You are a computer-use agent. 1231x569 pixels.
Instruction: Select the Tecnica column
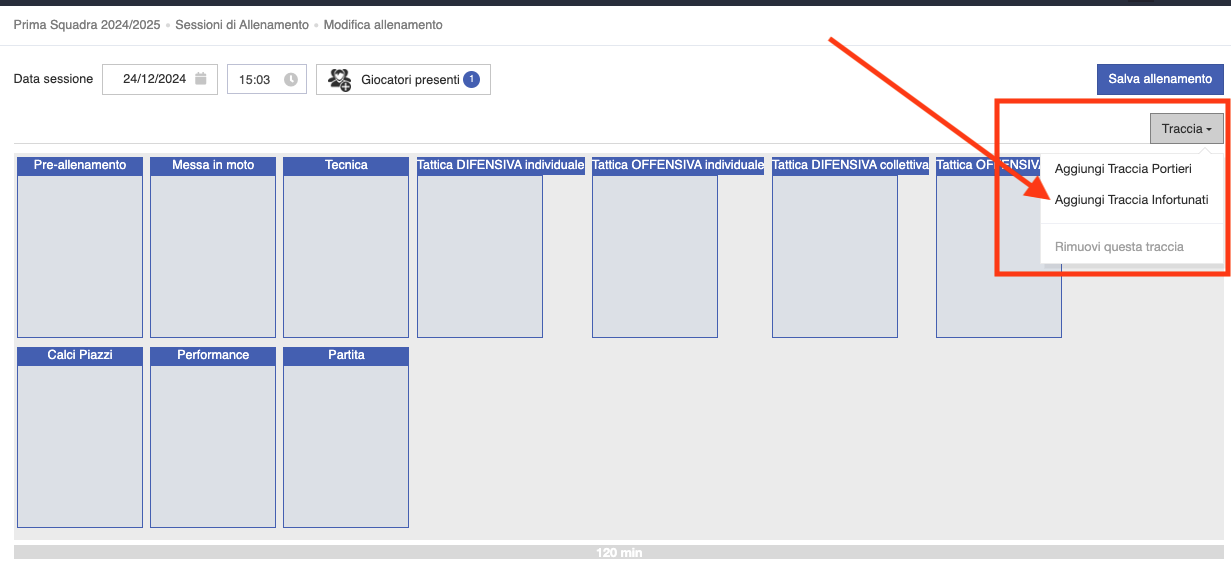pyautogui.click(x=346, y=247)
